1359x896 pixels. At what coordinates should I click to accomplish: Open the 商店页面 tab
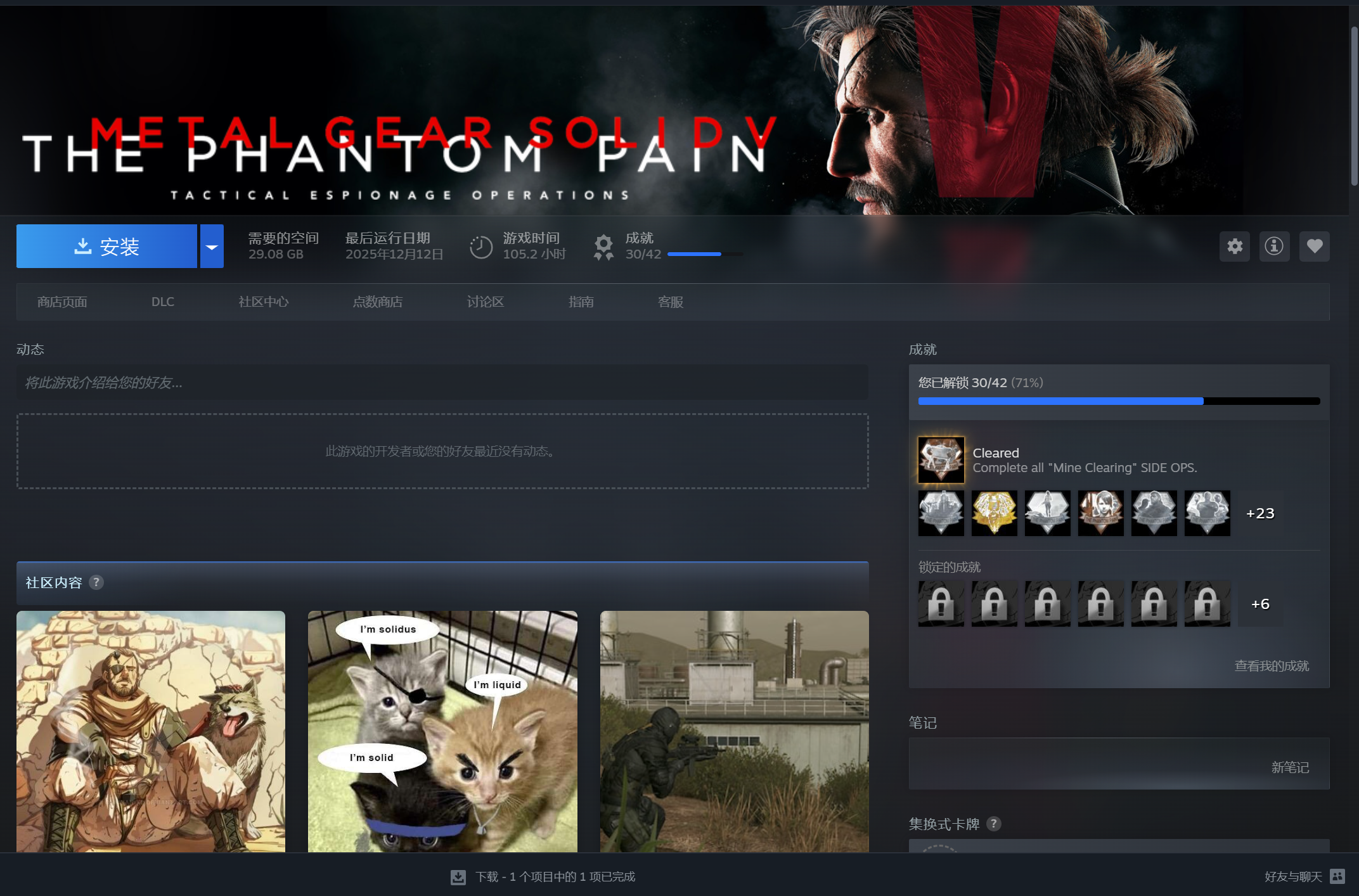pos(62,302)
